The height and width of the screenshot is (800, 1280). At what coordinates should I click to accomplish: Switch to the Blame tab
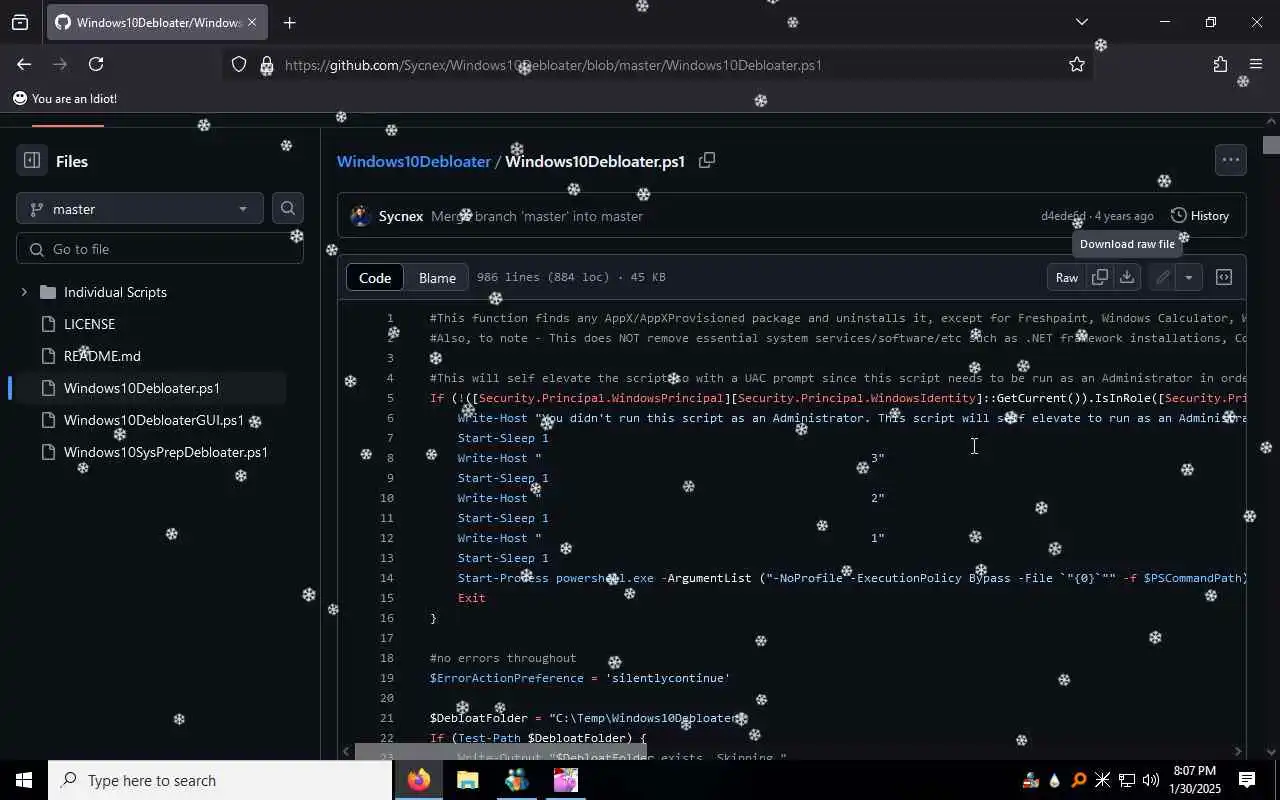[x=437, y=277]
